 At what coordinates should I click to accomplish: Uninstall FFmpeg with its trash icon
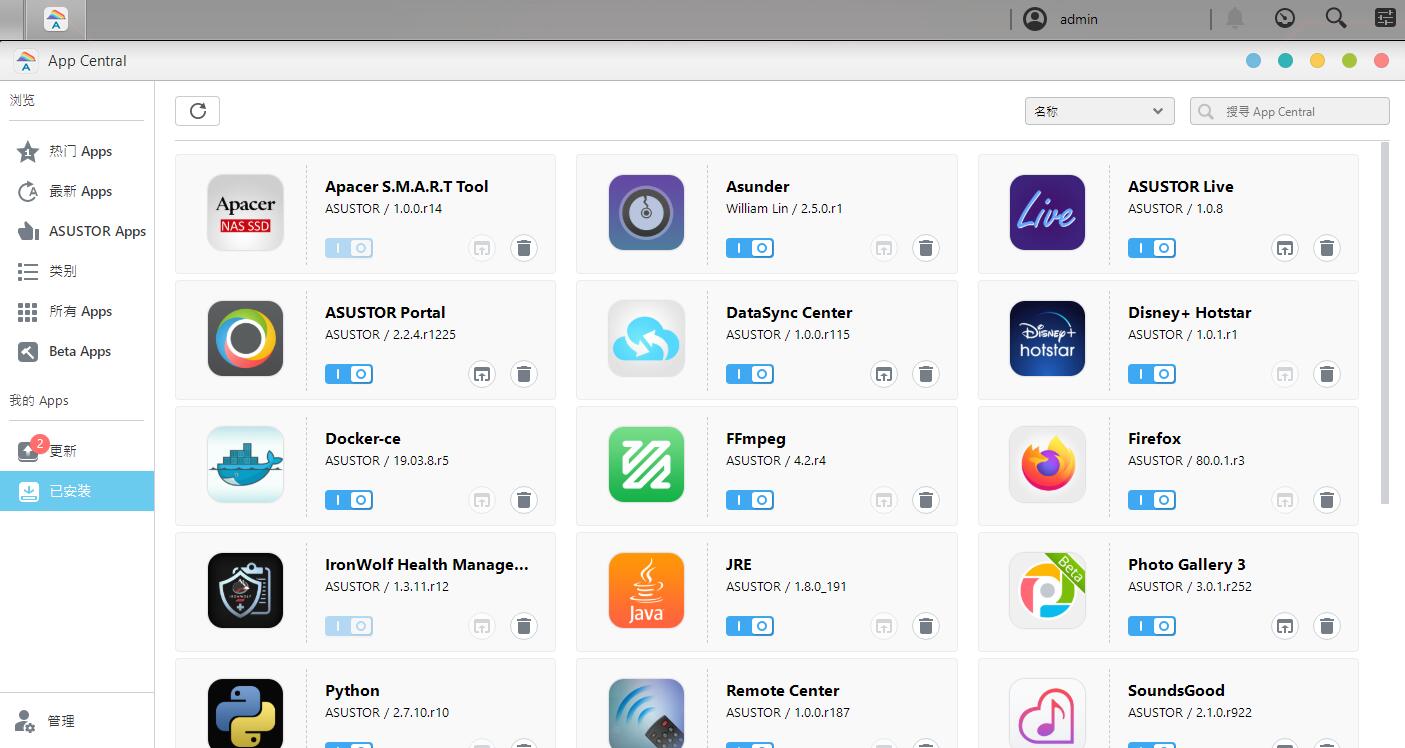pyautogui.click(x=925, y=500)
